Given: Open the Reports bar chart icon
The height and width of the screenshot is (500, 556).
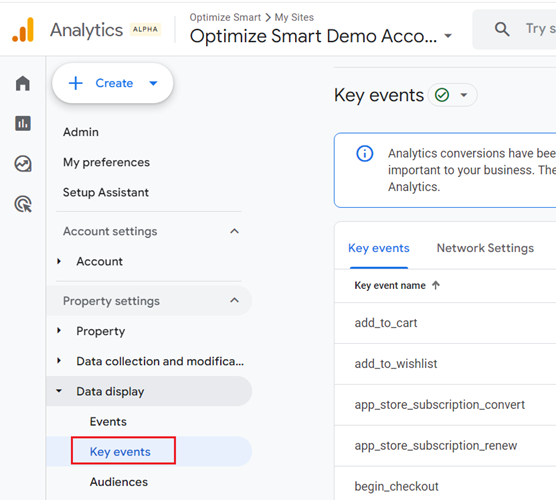Looking at the screenshot, I should pos(23,123).
